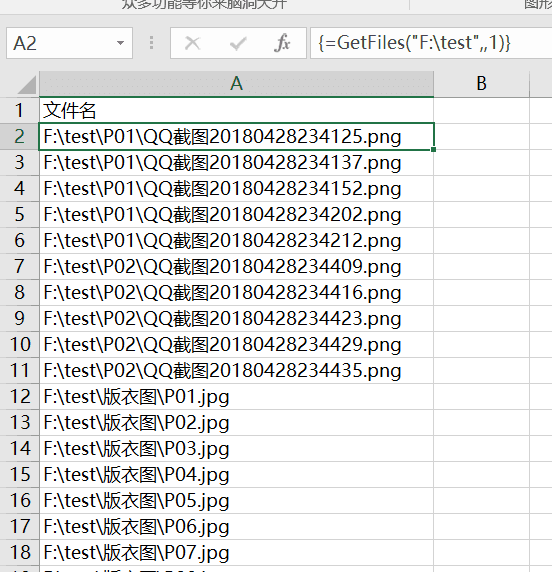Select cell F:\test\版衣图\P07.jpg
Image resolution: width=552 pixels, height=572 pixels.
[236, 553]
